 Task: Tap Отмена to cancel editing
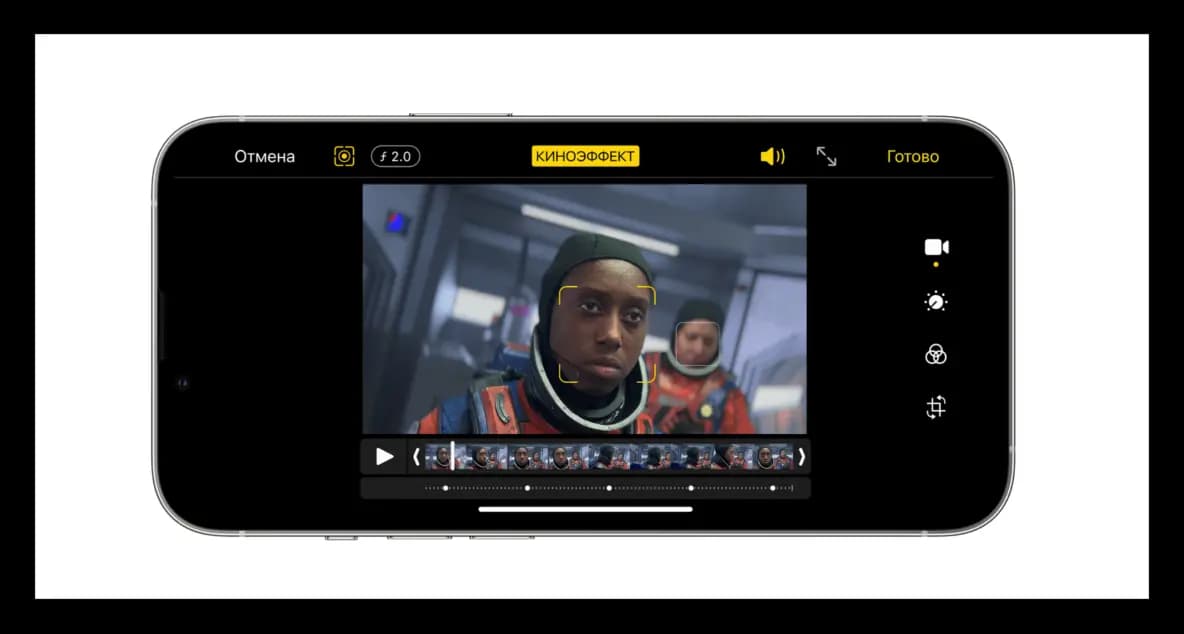click(x=264, y=156)
